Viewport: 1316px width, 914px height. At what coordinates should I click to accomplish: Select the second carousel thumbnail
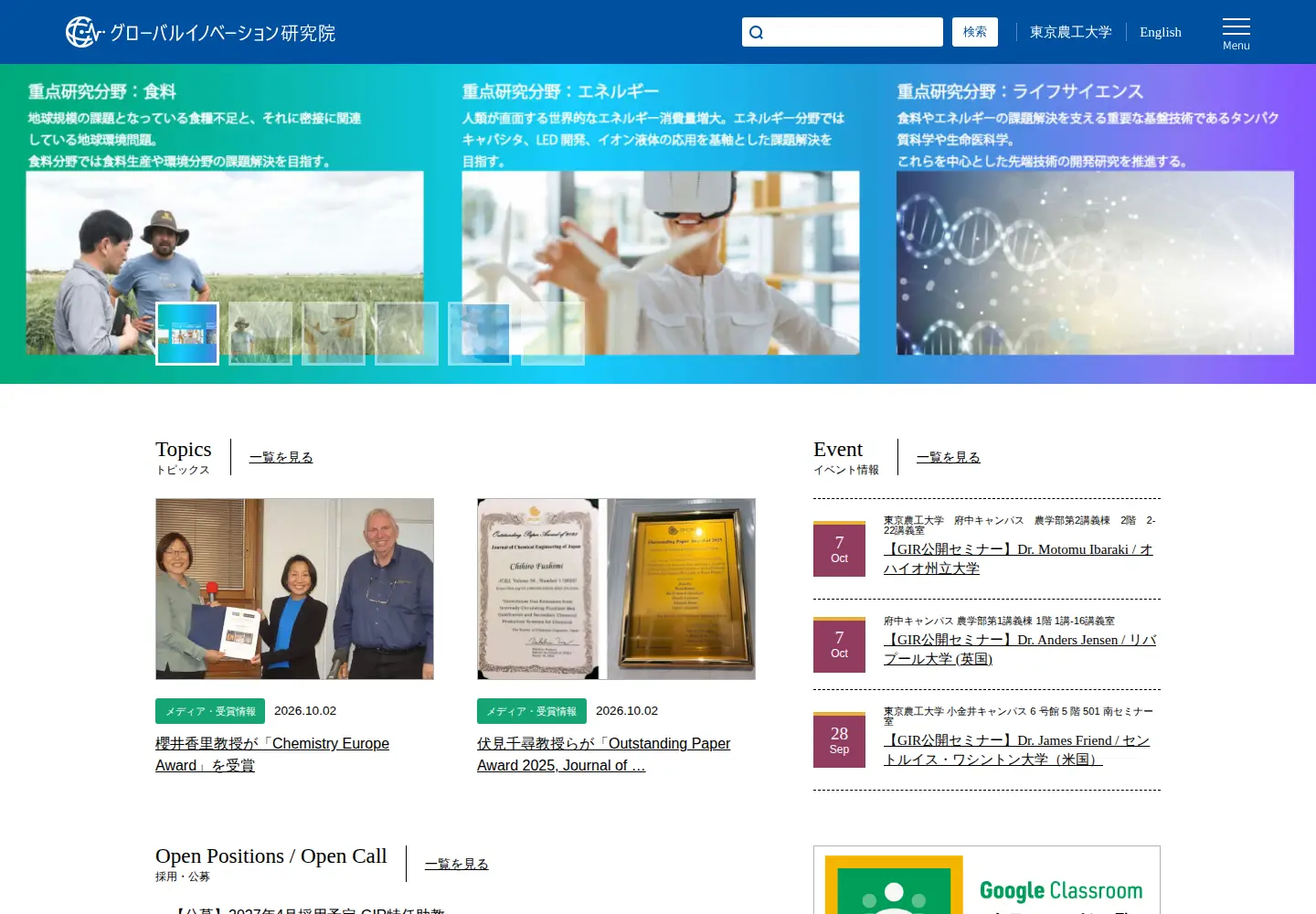click(260, 334)
